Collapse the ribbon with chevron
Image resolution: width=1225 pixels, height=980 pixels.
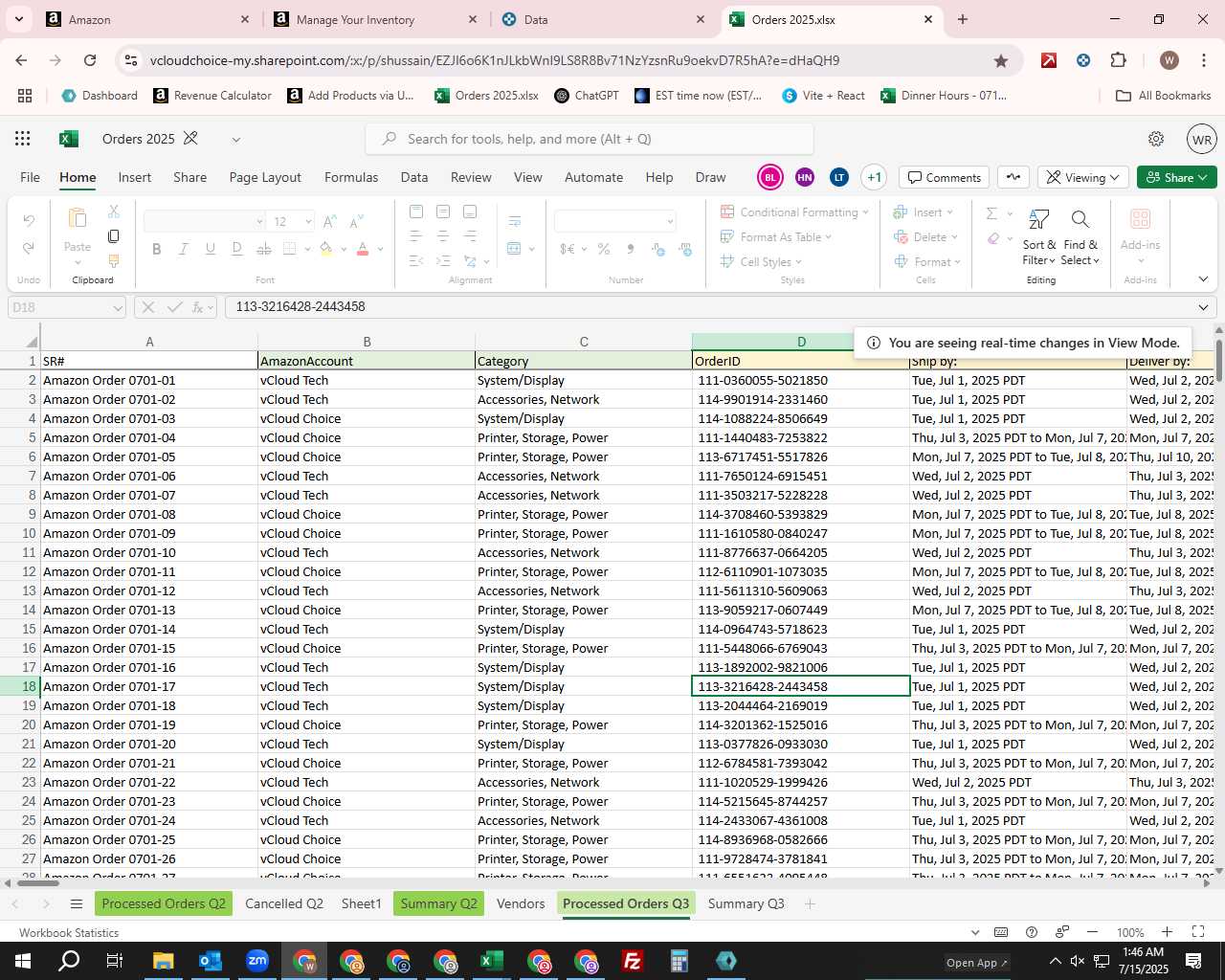click(1203, 279)
